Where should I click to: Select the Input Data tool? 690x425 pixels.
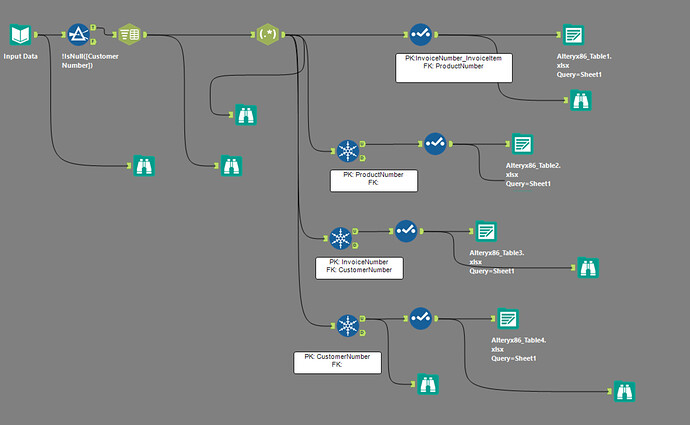click(20, 35)
